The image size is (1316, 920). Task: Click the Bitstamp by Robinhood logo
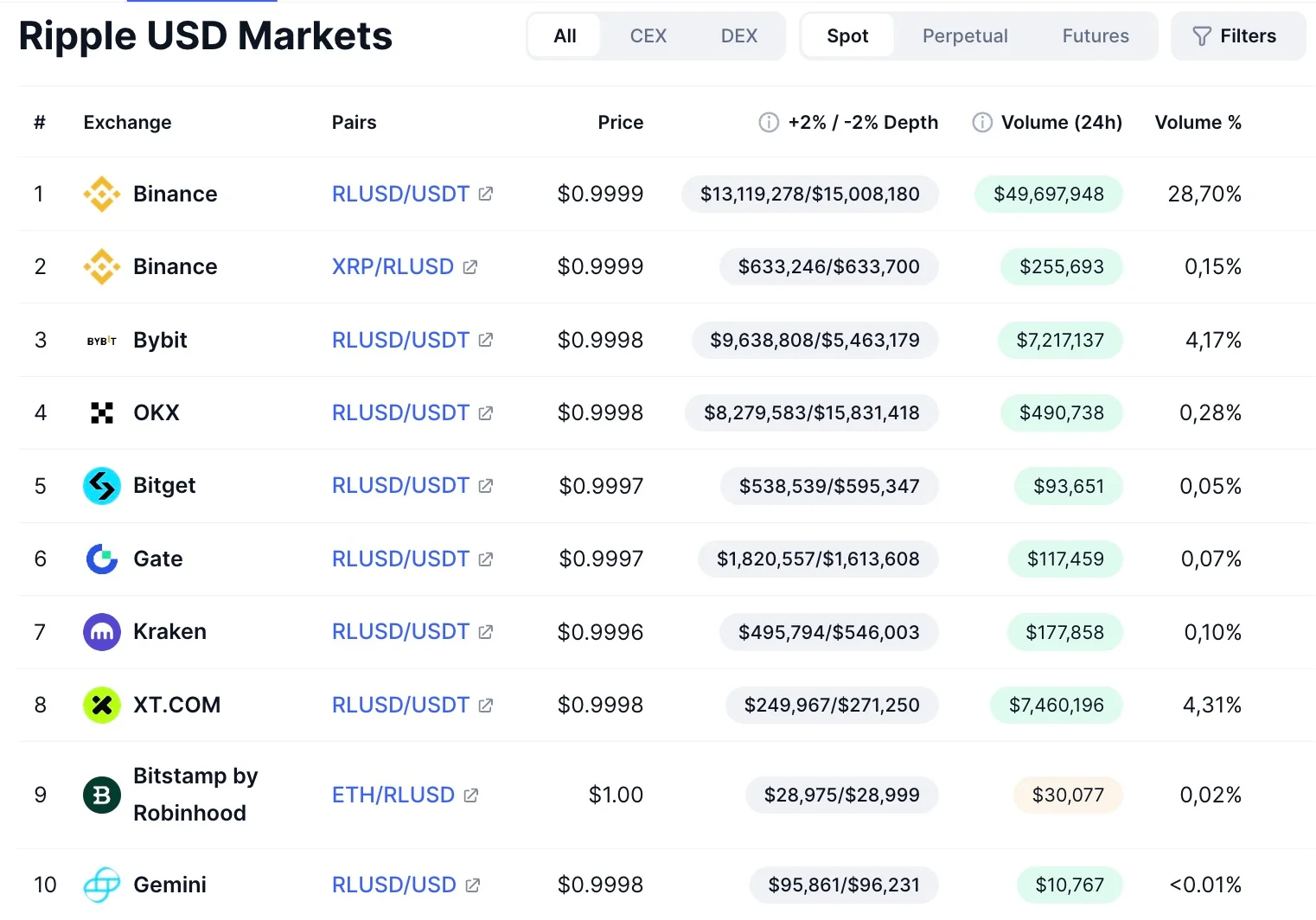[x=101, y=795]
